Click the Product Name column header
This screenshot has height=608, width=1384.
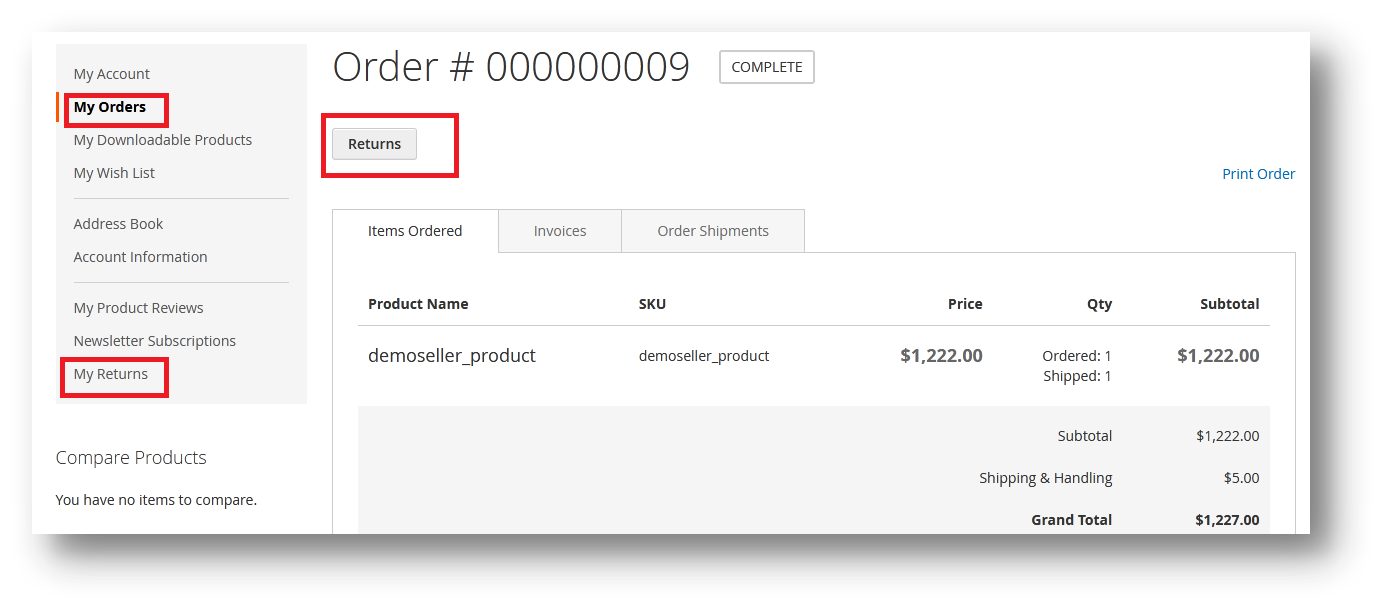point(418,304)
